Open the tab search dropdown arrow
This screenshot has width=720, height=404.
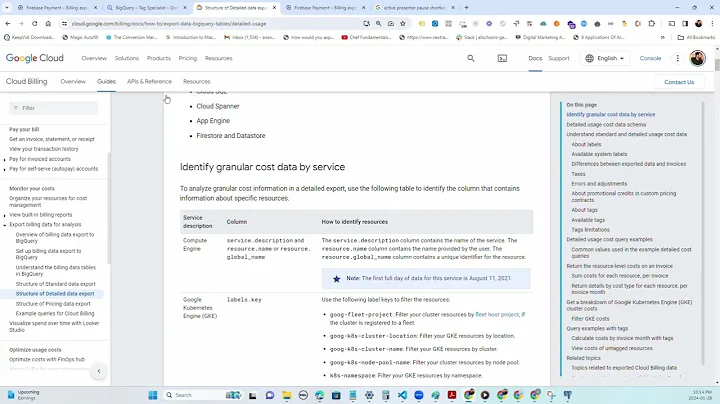[7, 7]
